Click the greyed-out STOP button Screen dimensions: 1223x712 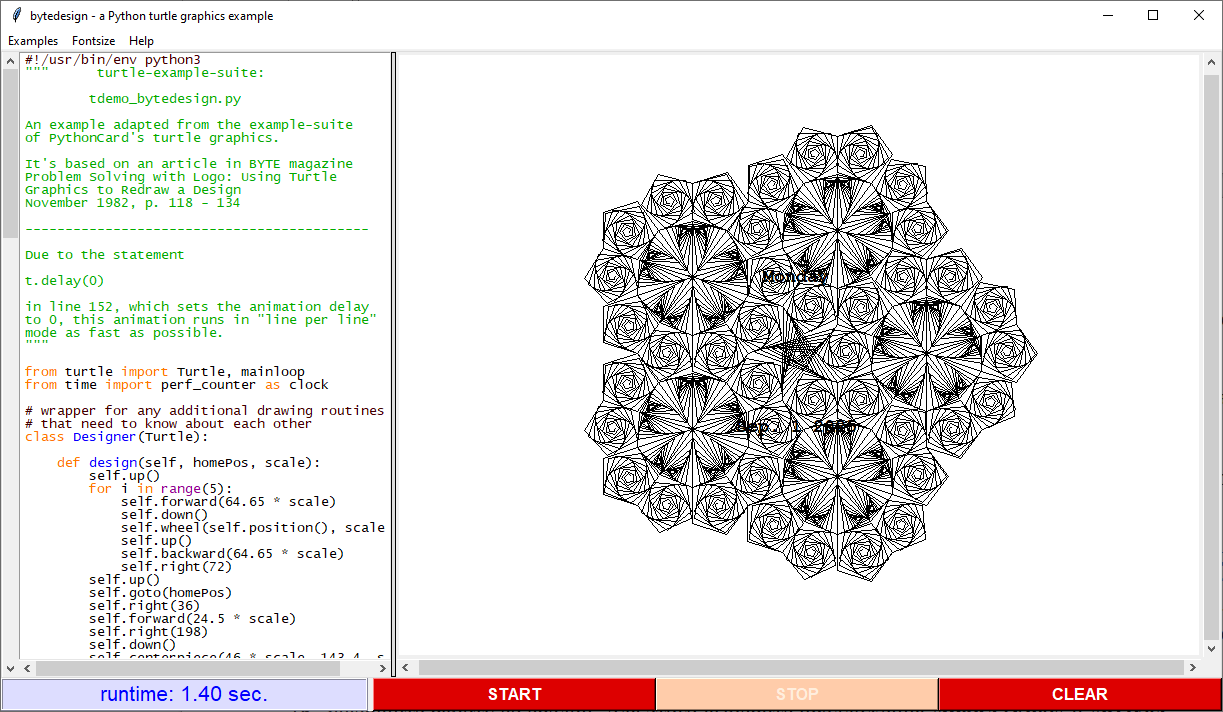(796, 694)
